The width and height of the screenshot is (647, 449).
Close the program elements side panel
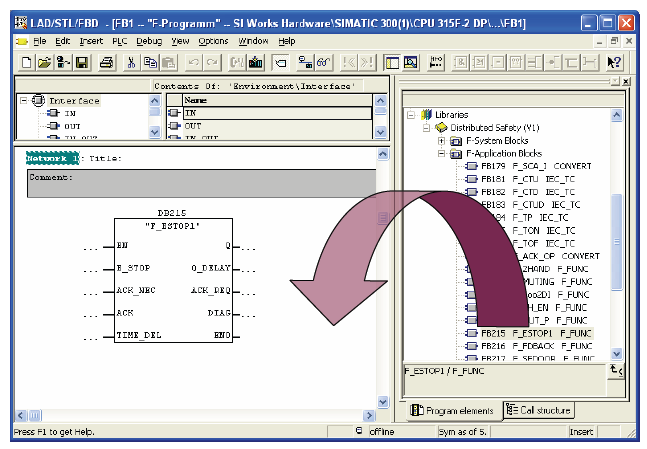(x=626, y=81)
